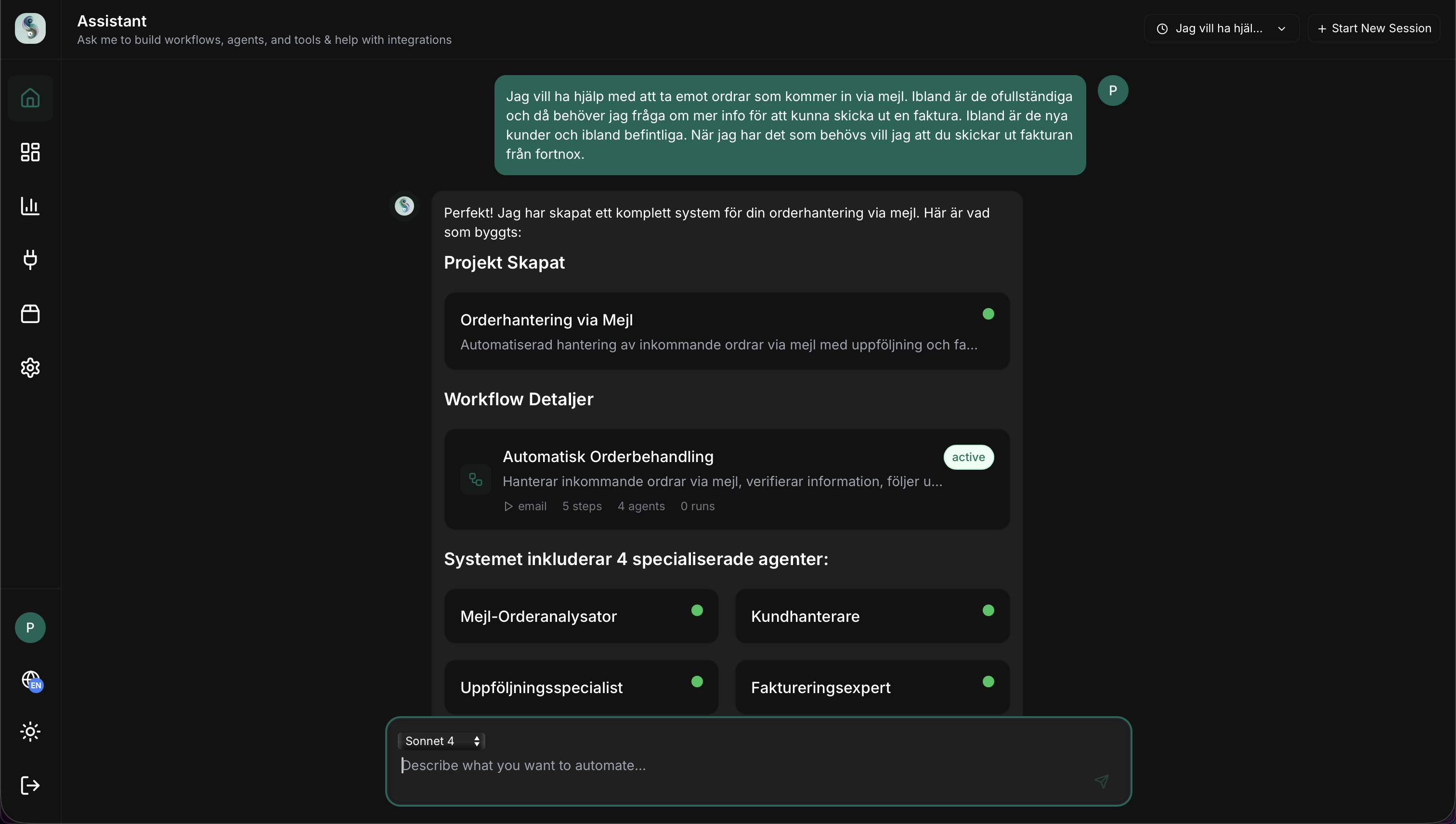Expand the session history dropdown 'Jag vill ha hjäl...'
Image resolution: width=1456 pixels, height=824 pixels.
click(1221, 28)
